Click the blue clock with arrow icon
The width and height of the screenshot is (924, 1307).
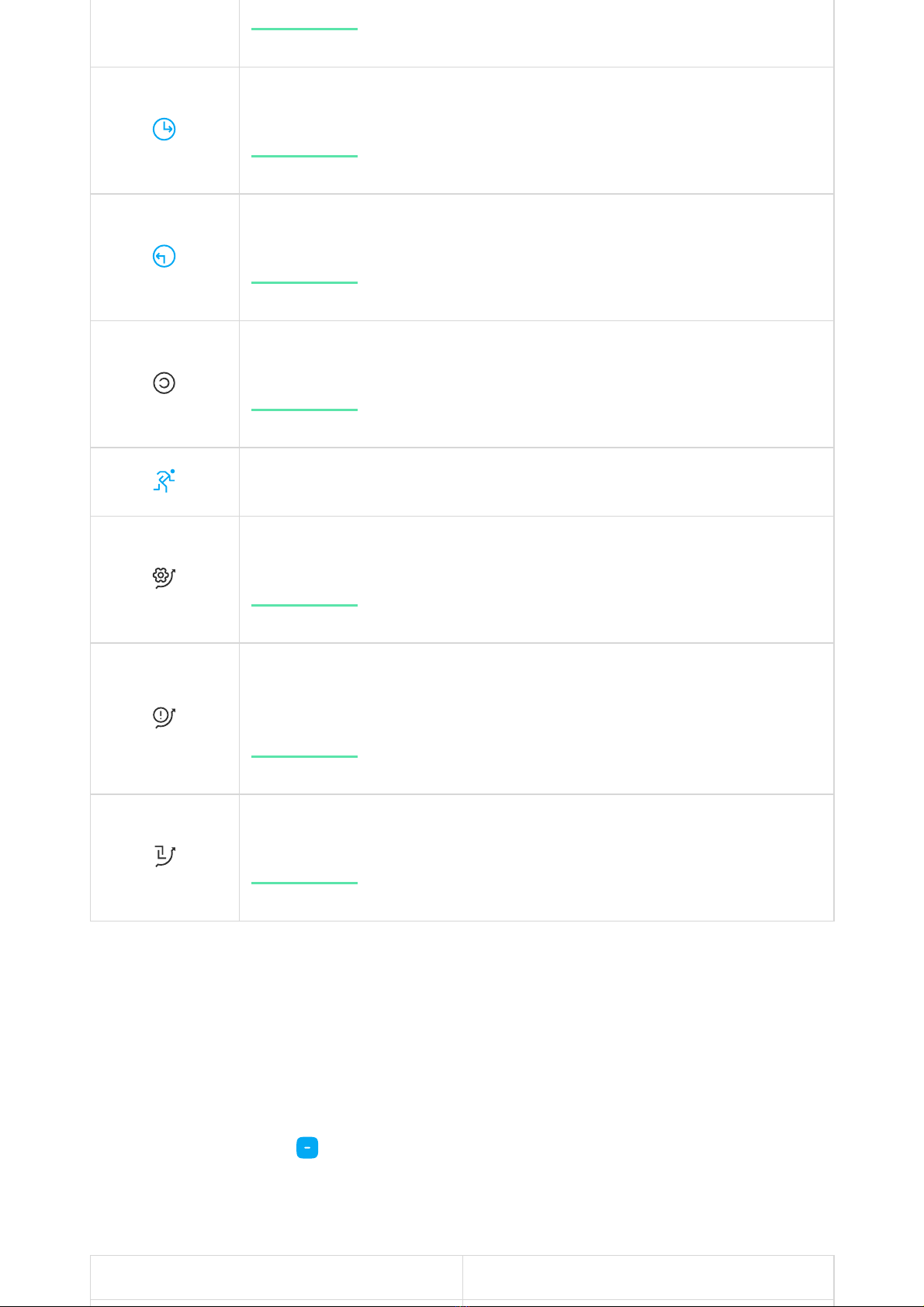164,129
